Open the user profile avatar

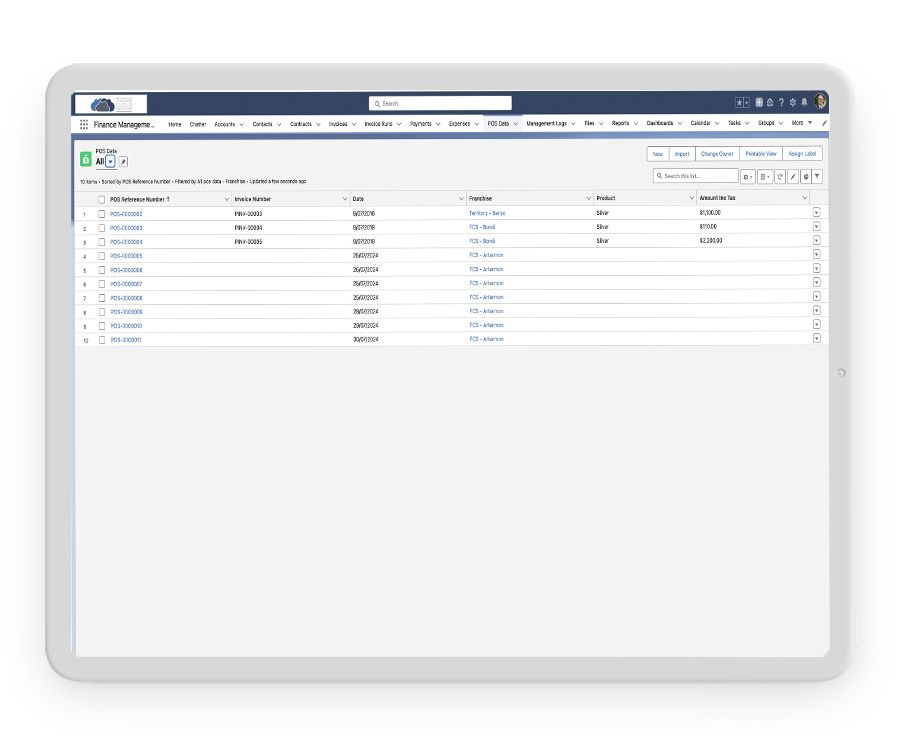(x=820, y=102)
